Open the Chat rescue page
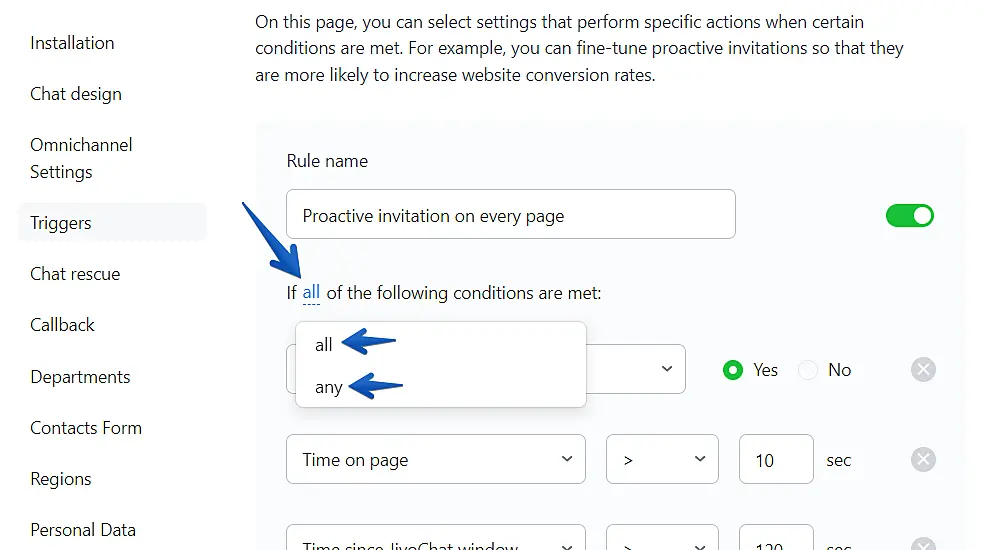984x550 pixels. (75, 274)
